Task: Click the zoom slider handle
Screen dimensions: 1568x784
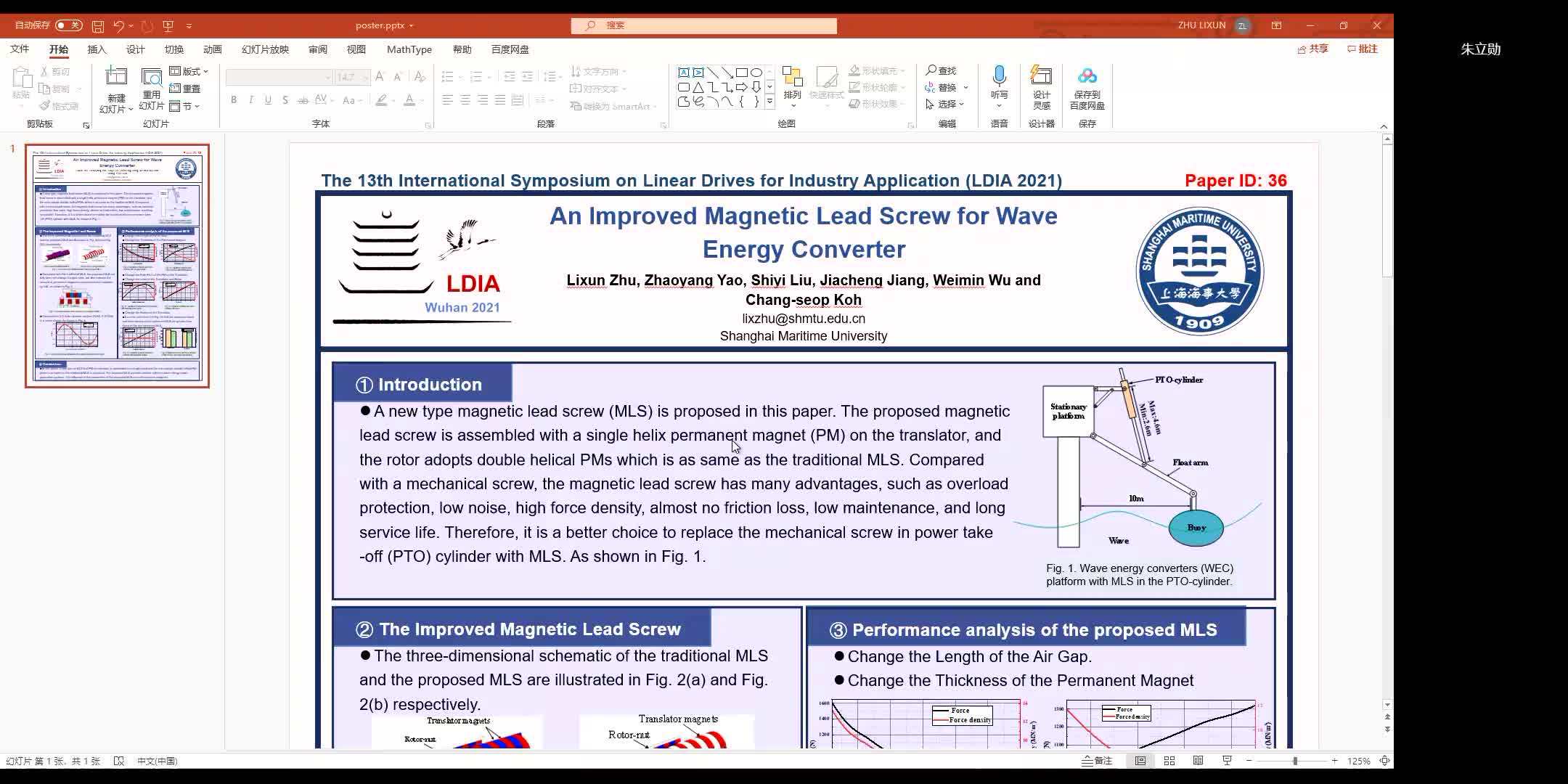Action: 1294,761
